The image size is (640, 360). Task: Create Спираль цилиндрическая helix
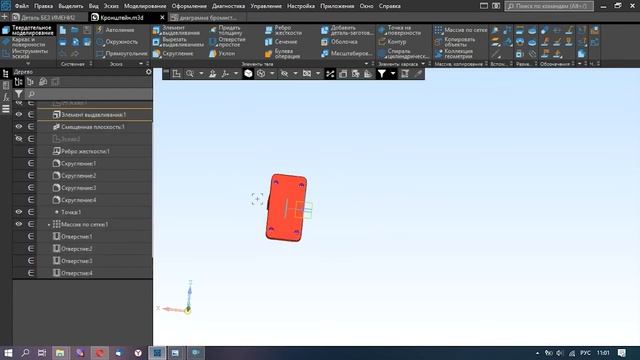point(403,53)
